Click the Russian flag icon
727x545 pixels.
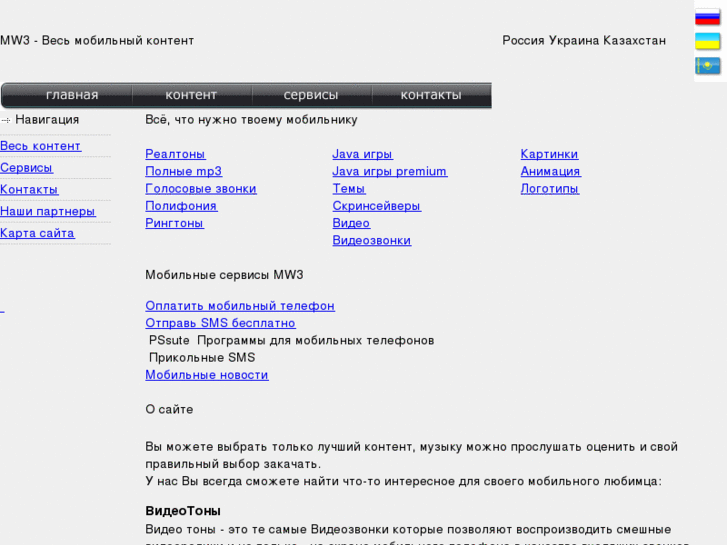tap(708, 18)
